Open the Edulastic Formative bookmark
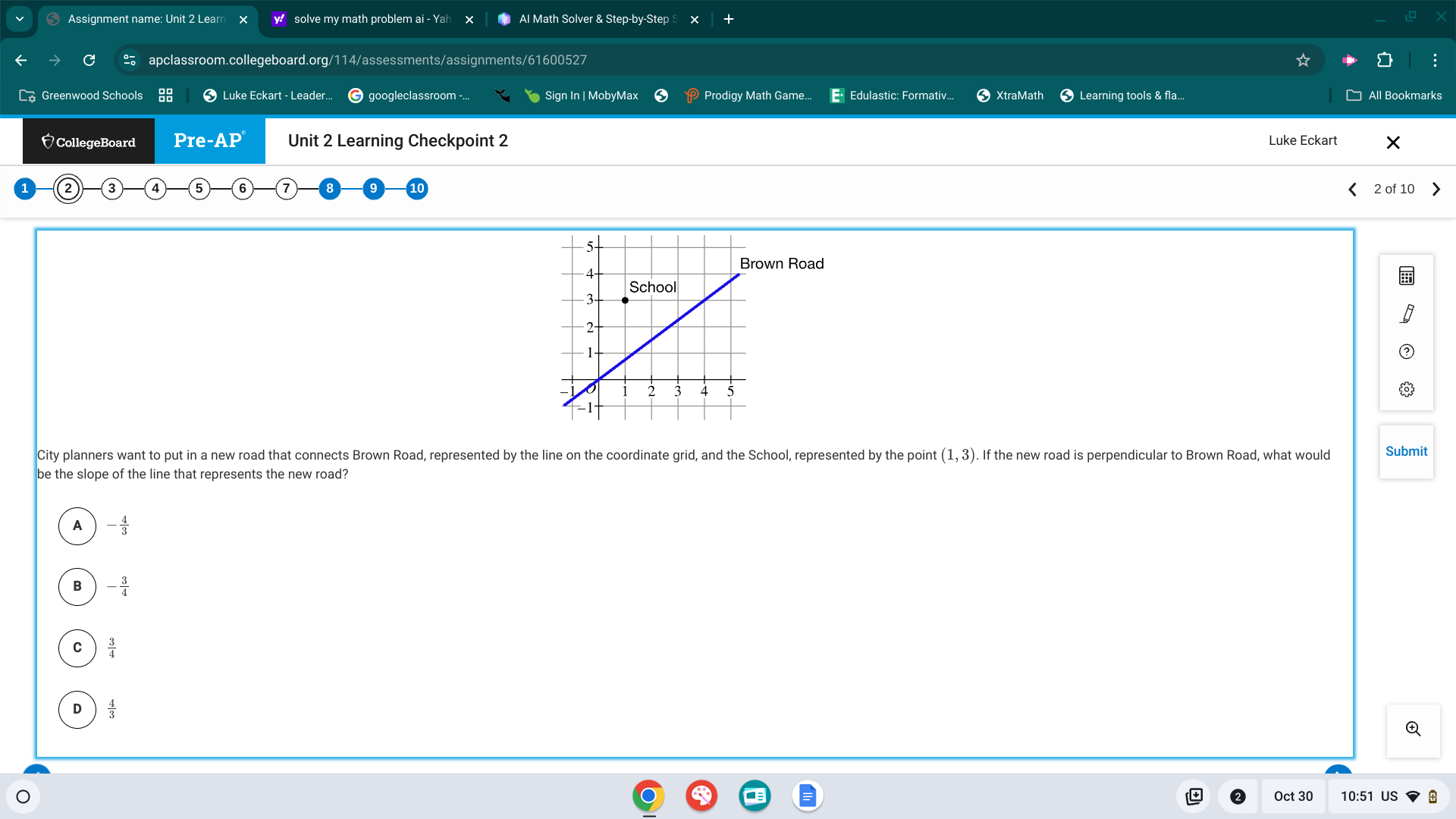The width and height of the screenshot is (1456, 819). pos(893,96)
